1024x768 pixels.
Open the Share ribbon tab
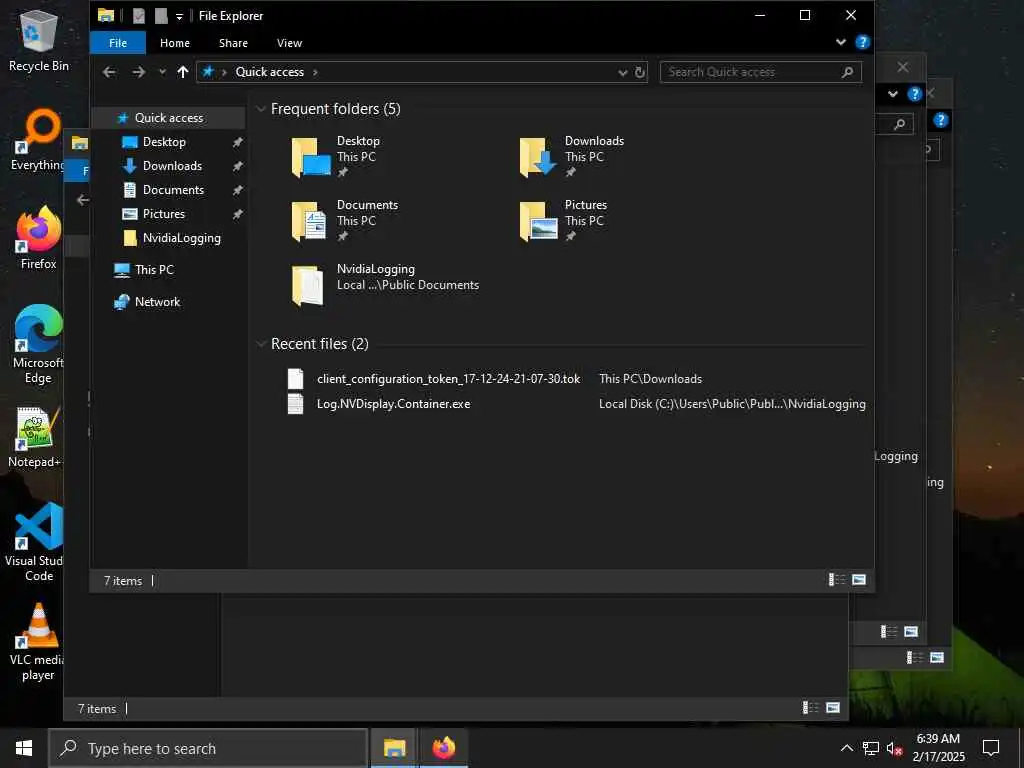(233, 43)
